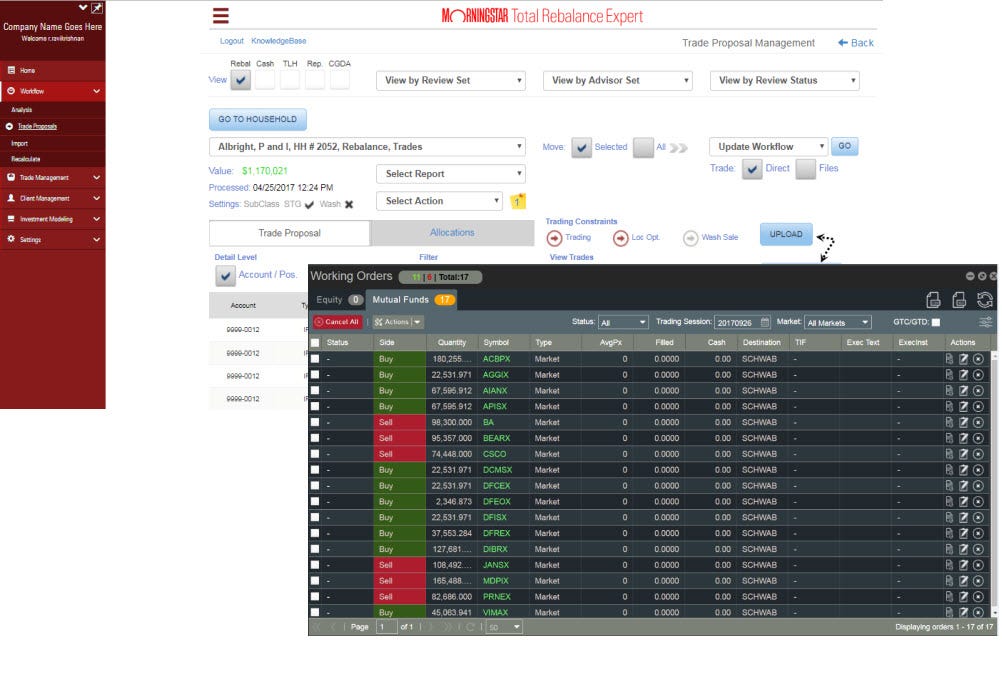Select the Mutual Funds tab
The image size is (1002, 674).
[x=413, y=300]
